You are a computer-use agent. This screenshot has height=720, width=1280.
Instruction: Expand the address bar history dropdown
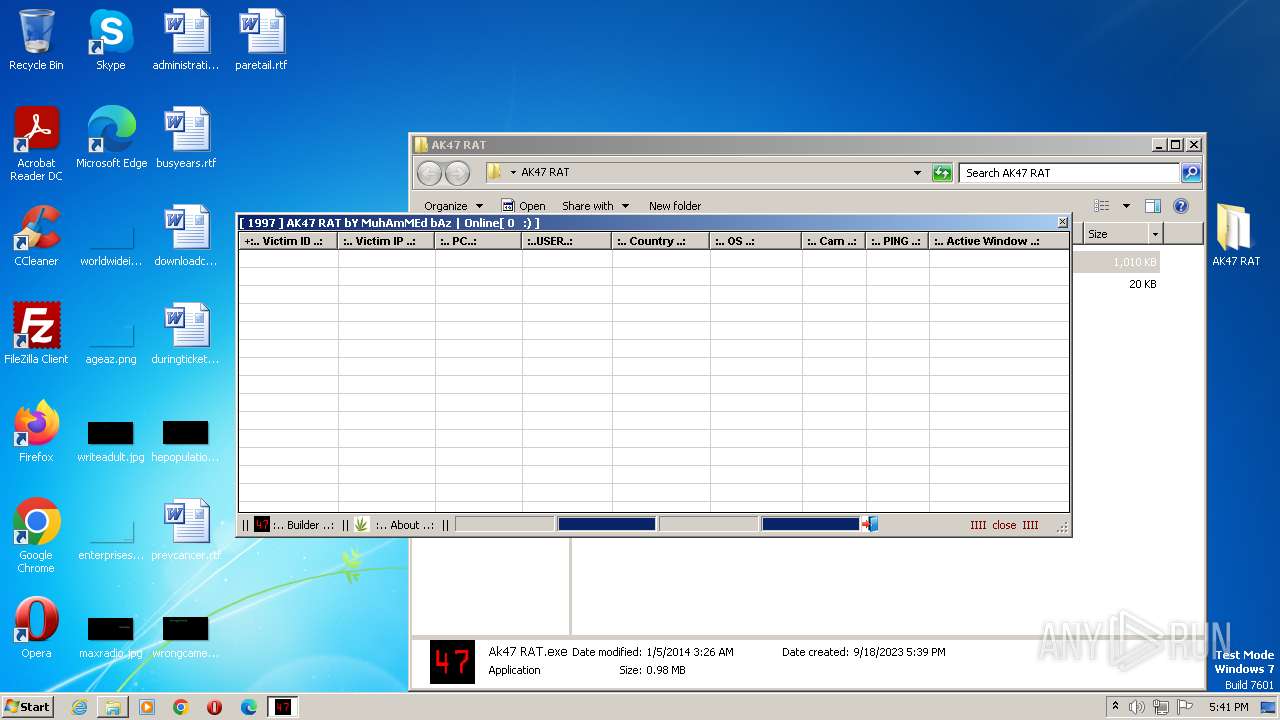[x=917, y=173]
